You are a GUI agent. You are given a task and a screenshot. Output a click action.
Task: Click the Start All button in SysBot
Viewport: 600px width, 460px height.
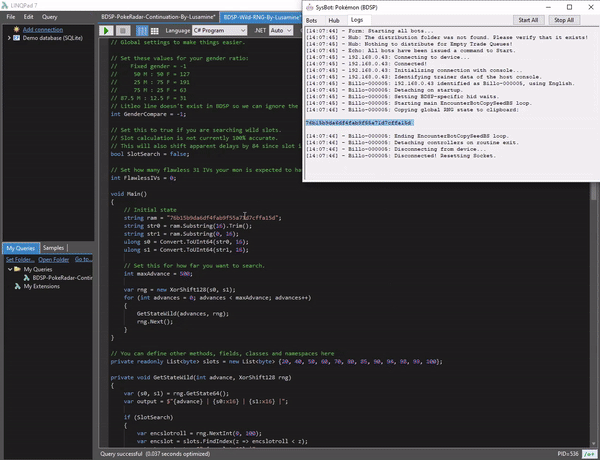[x=528, y=20]
